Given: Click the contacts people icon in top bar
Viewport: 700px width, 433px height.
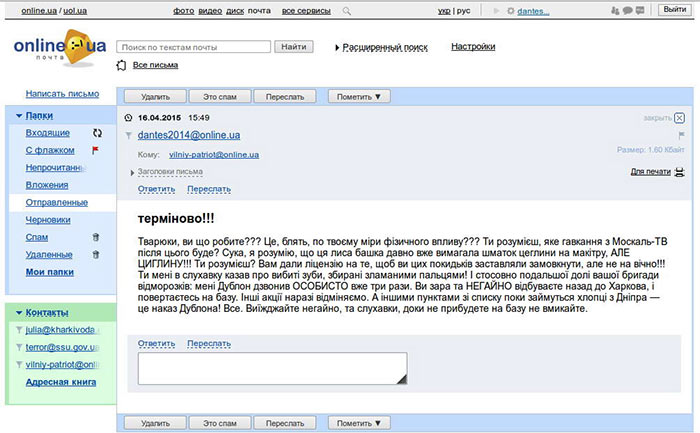Looking at the screenshot, I should pos(615,10).
